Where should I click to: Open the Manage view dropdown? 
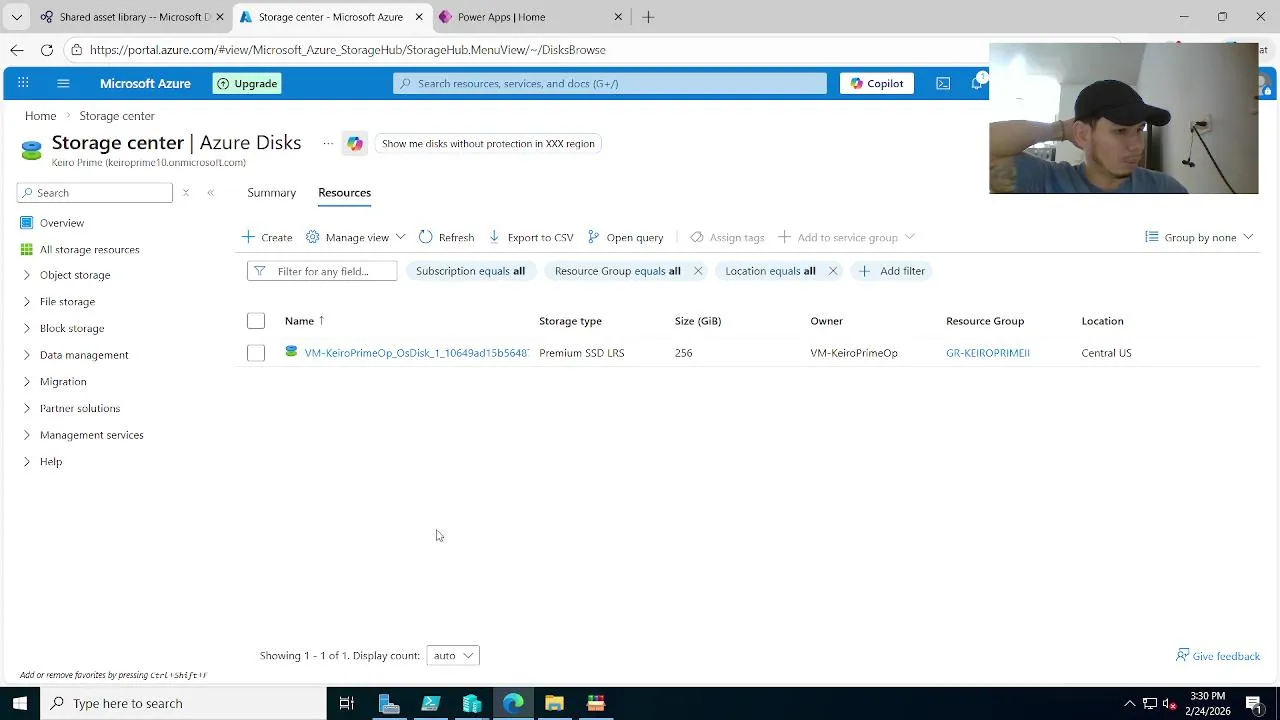tap(356, 237)
